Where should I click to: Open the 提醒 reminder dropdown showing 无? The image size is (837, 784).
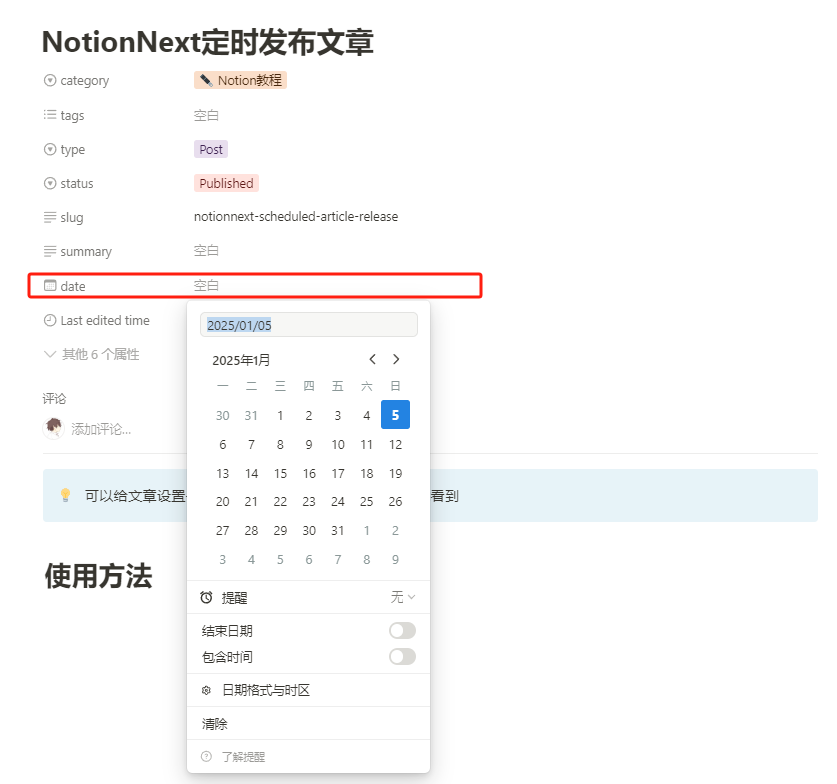(403, 597)
